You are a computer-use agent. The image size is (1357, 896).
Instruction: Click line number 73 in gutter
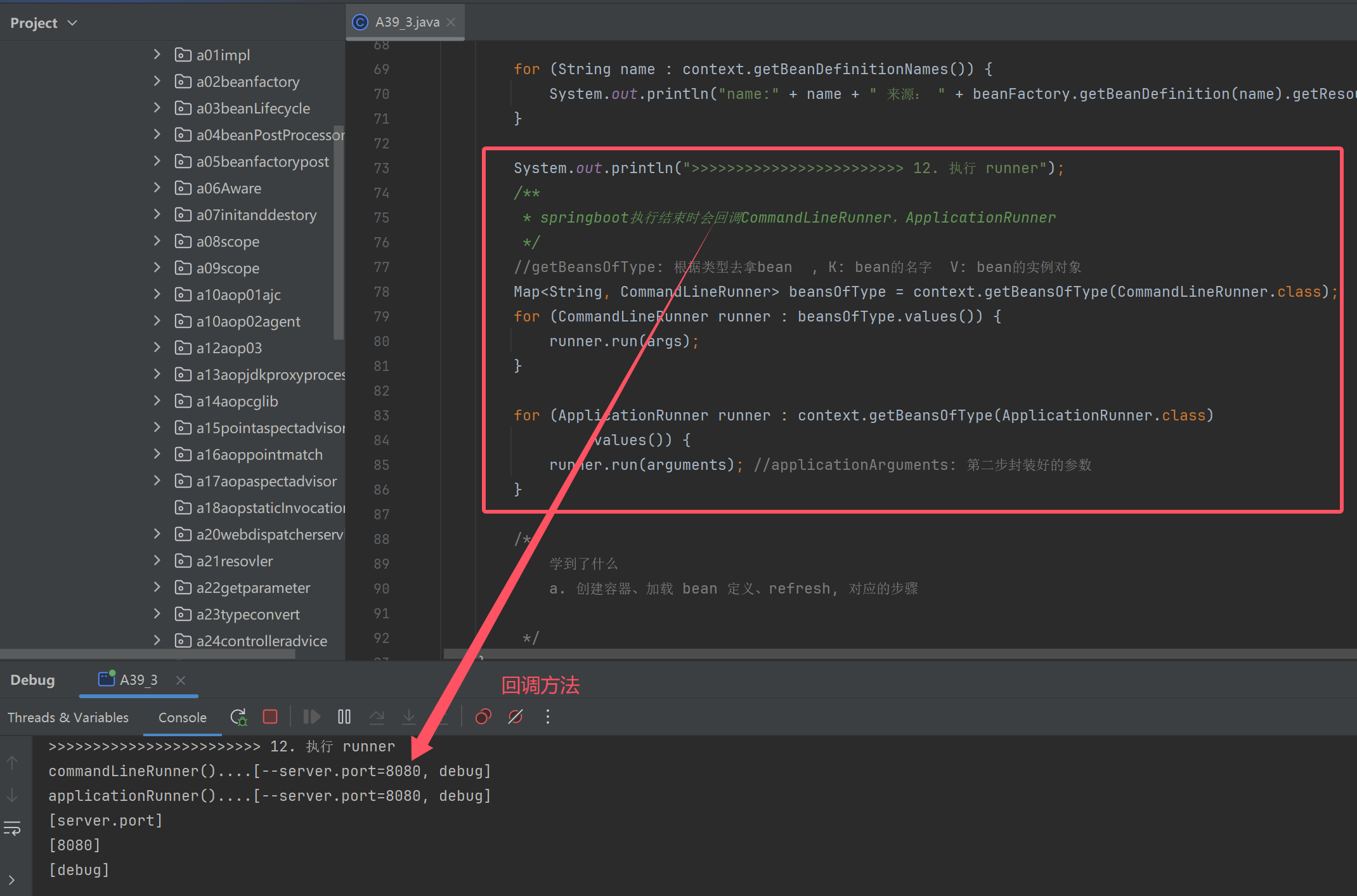(x=382, y=168)
